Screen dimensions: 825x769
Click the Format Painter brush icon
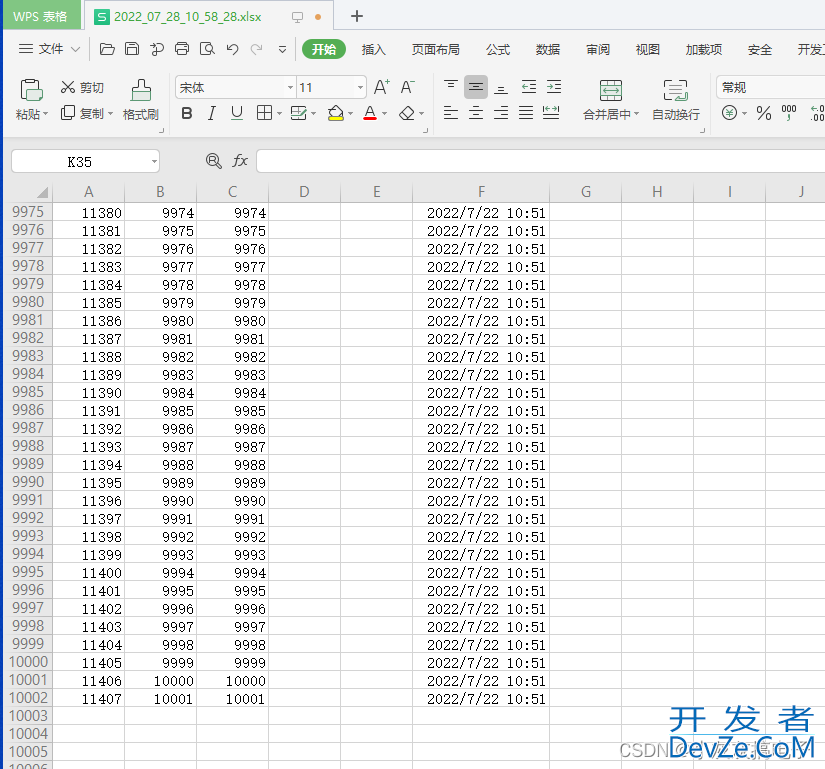(141, 90)
